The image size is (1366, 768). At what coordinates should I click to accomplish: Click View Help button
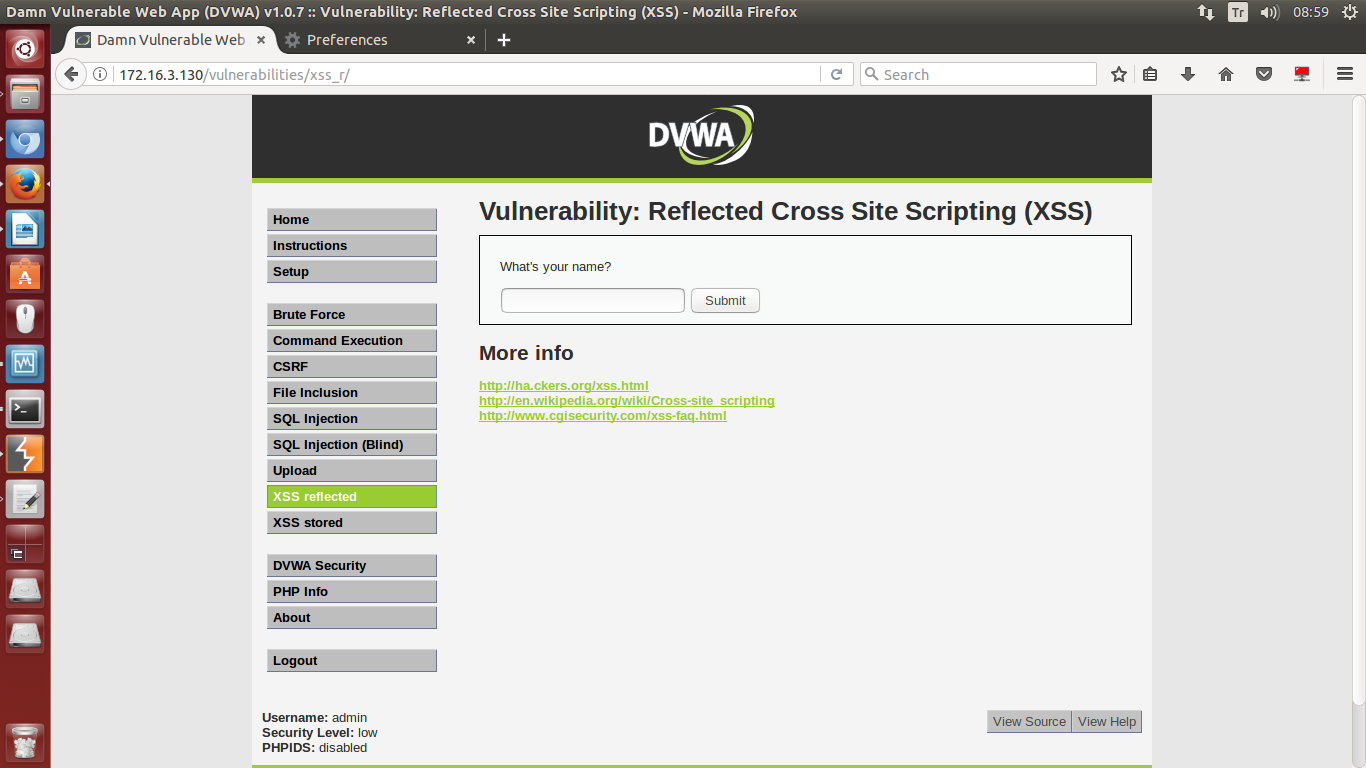[1107, 722]
